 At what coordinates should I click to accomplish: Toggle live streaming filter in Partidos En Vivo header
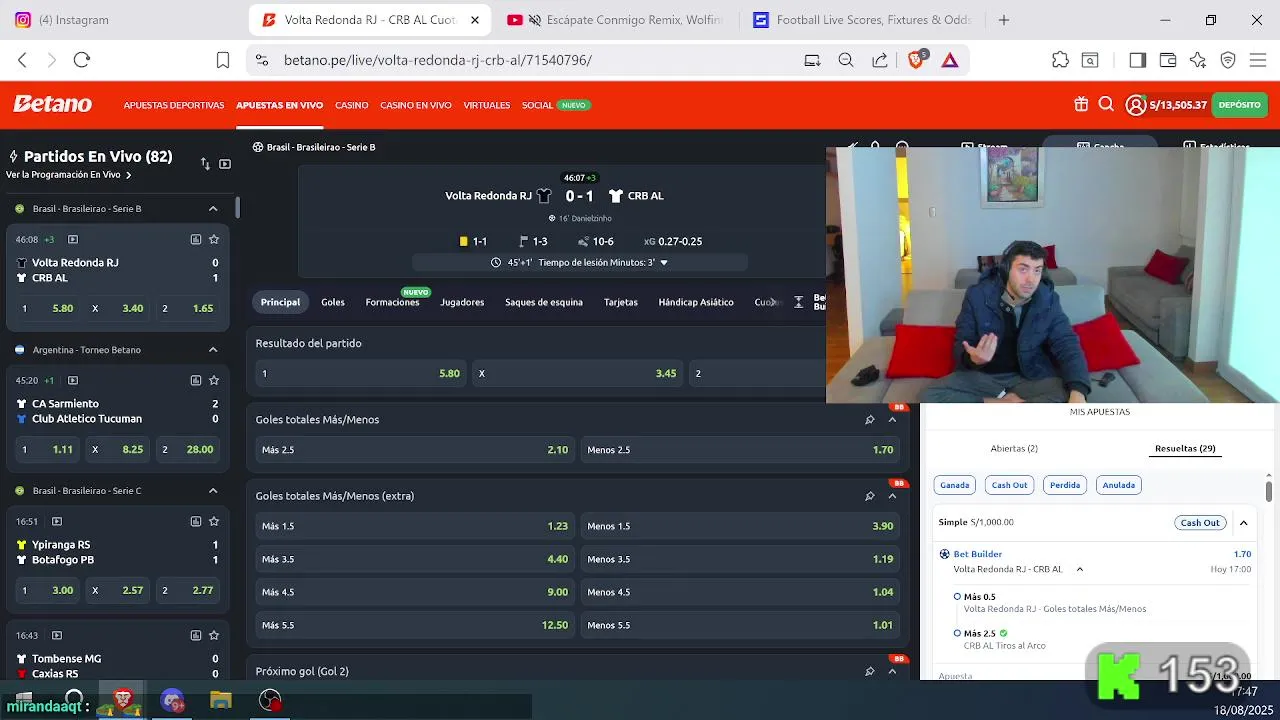click(225, 164)
